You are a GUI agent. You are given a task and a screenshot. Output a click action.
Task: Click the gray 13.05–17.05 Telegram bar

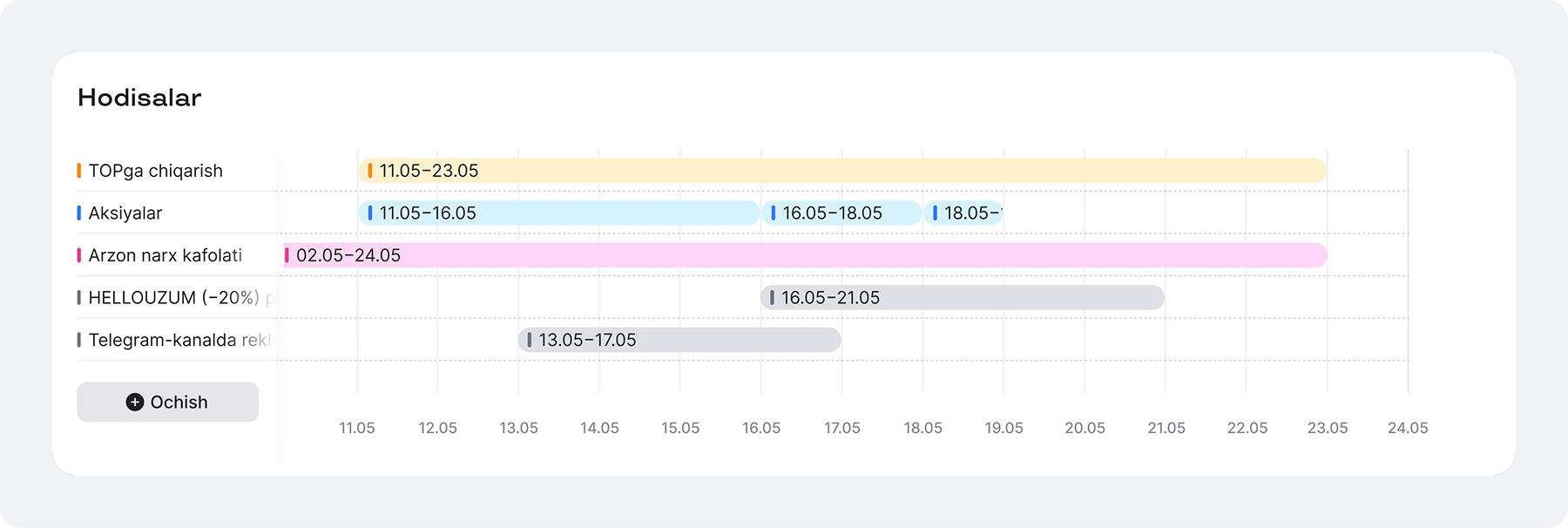point(679,340)
